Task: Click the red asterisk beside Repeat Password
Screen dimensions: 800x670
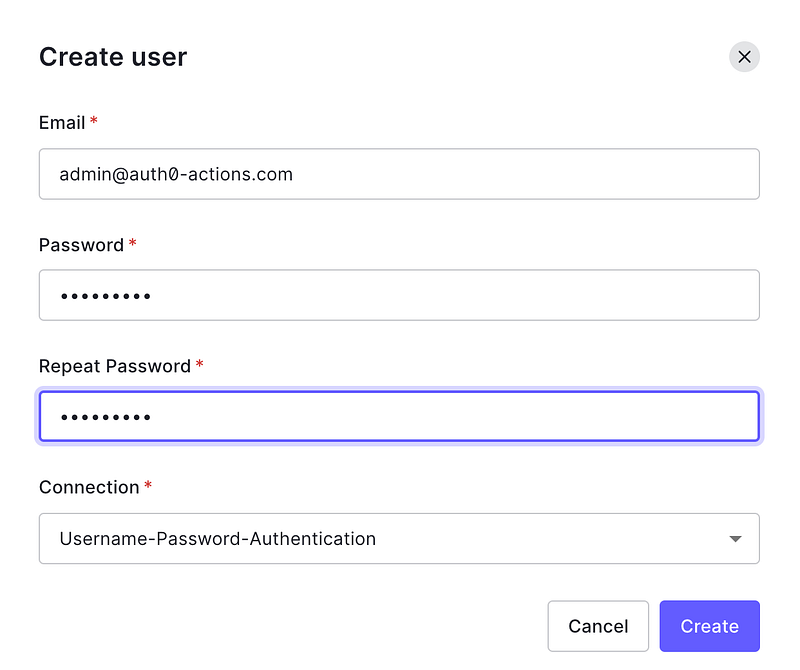Action: [x=200, y=365]
